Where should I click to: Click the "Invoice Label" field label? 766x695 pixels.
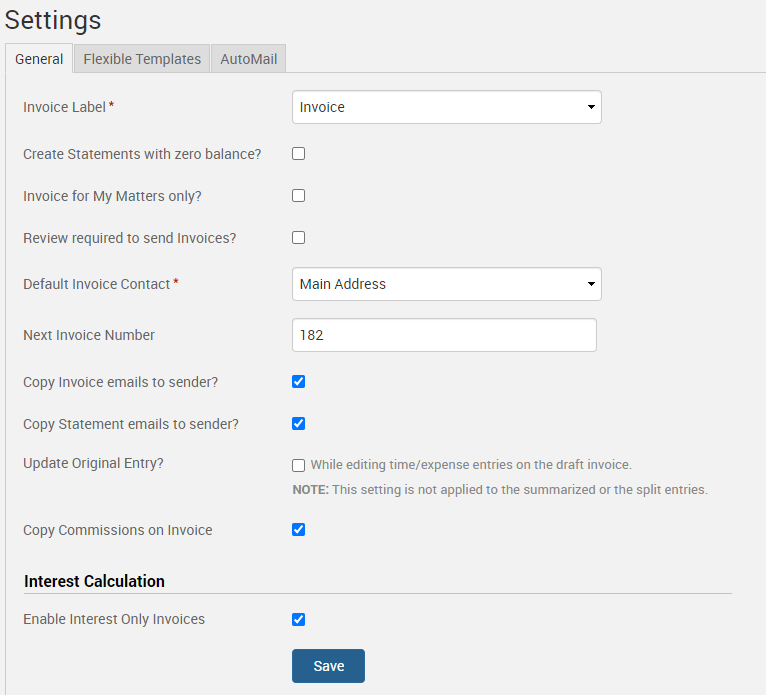[64, 107]
